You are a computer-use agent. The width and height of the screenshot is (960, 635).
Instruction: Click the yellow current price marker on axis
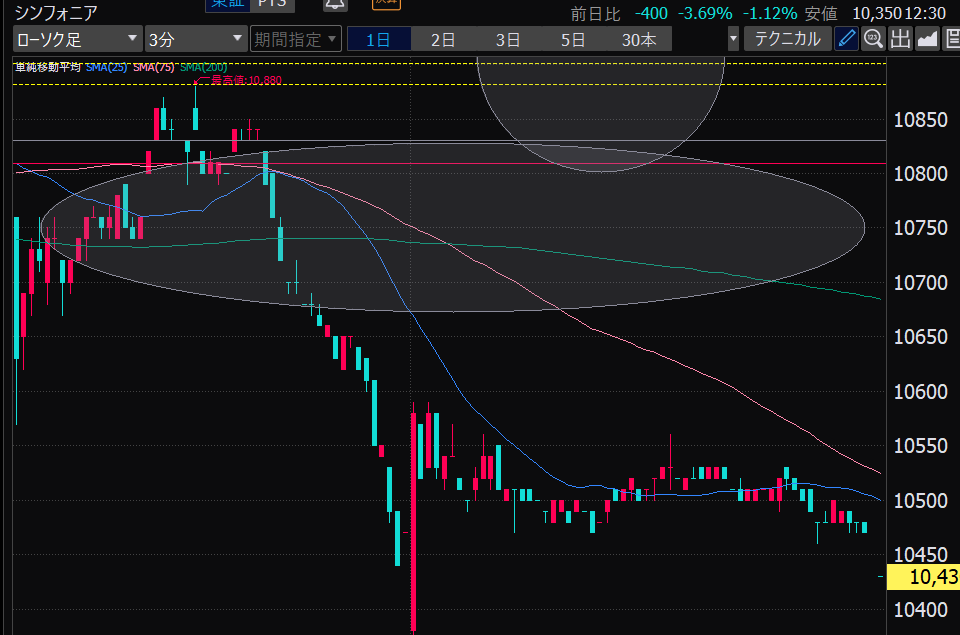pyautogui.click(x=921, y=576)
